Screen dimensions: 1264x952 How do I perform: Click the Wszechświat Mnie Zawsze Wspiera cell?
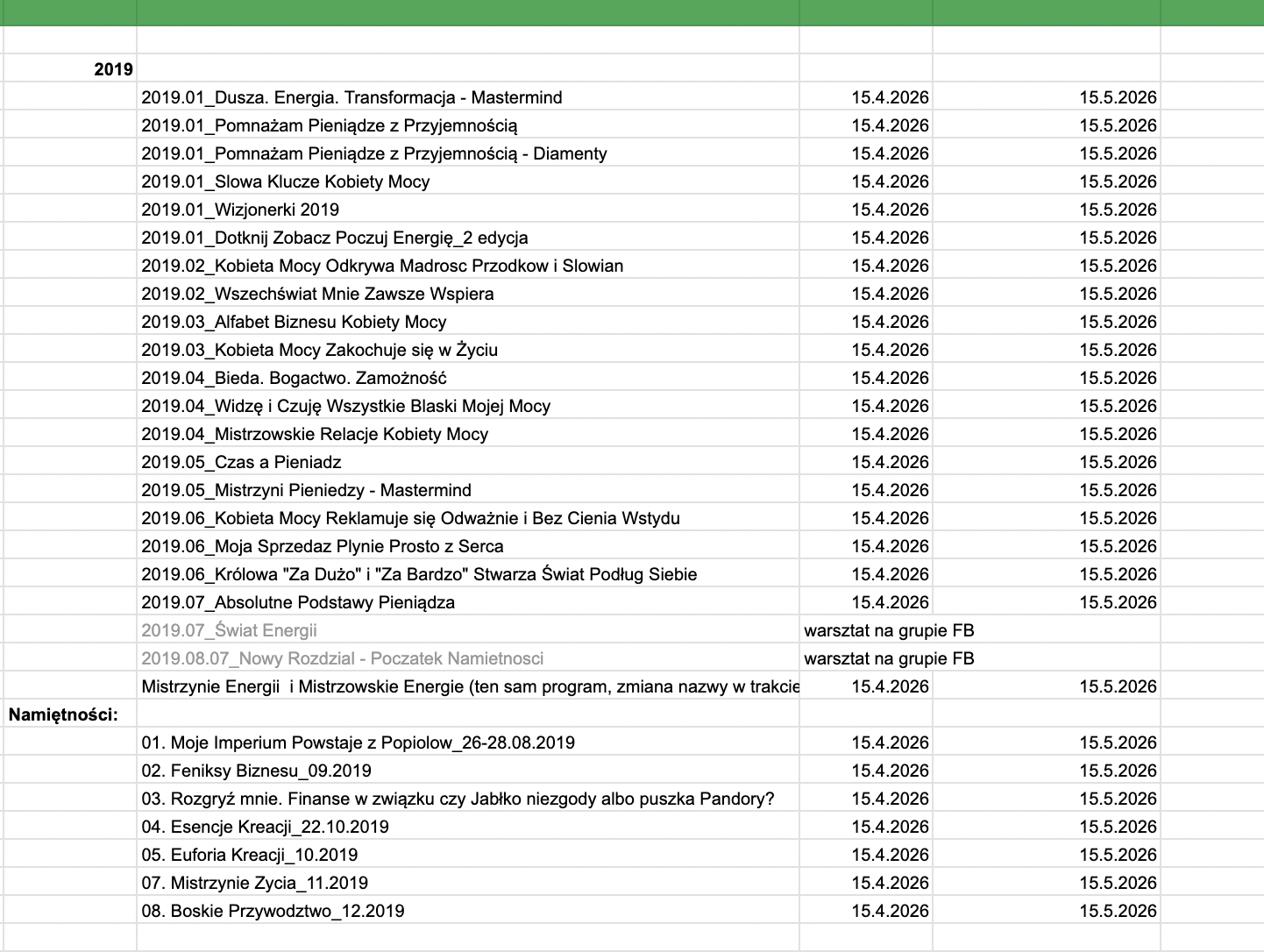click(x=317, y=294)
